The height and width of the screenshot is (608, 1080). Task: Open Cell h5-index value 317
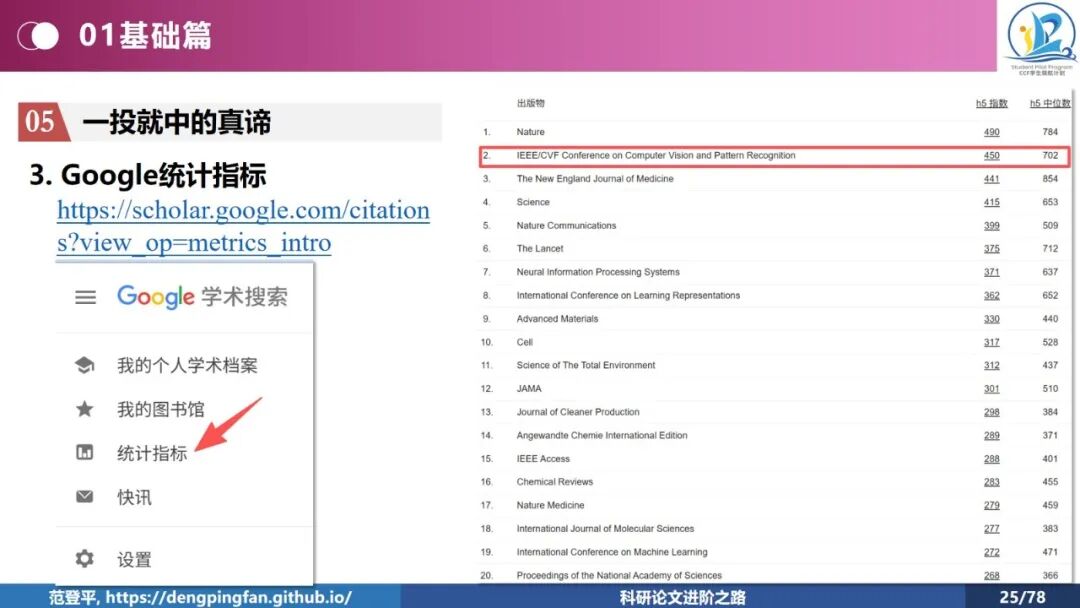click(991, 342)
